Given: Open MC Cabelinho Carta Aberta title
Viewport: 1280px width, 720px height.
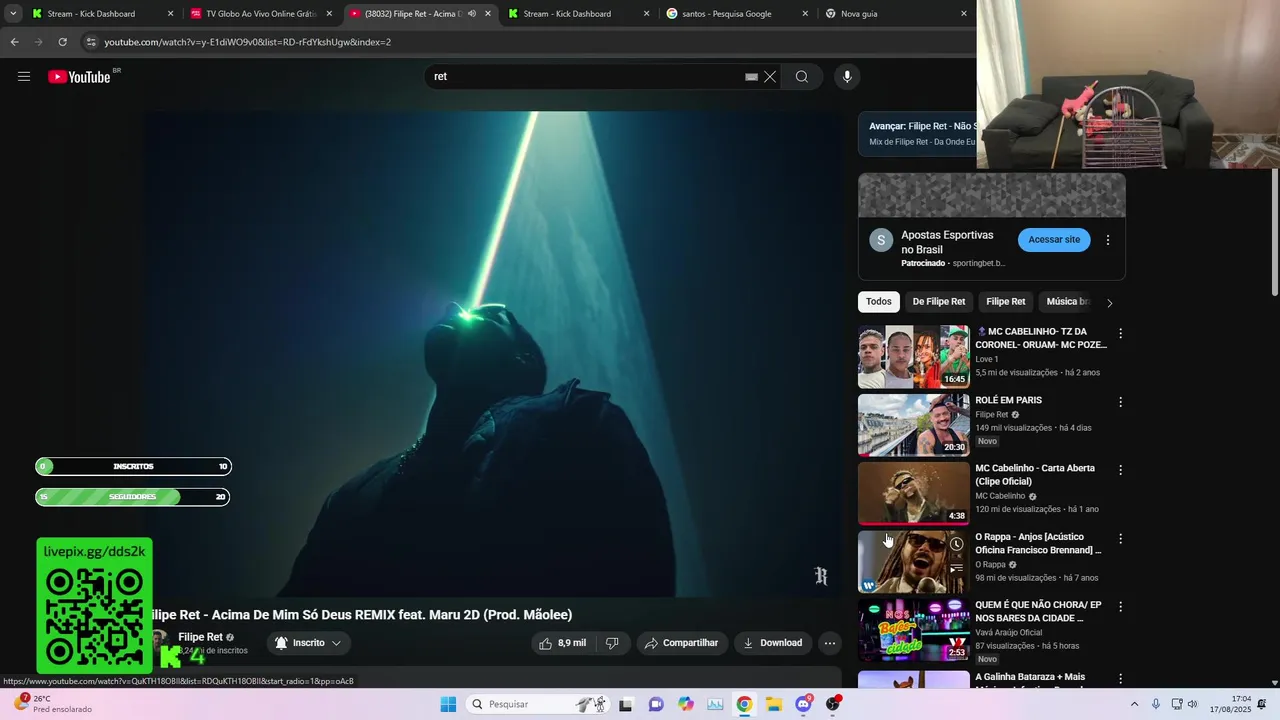Looking at the screenshot, I should (1036, 475).
